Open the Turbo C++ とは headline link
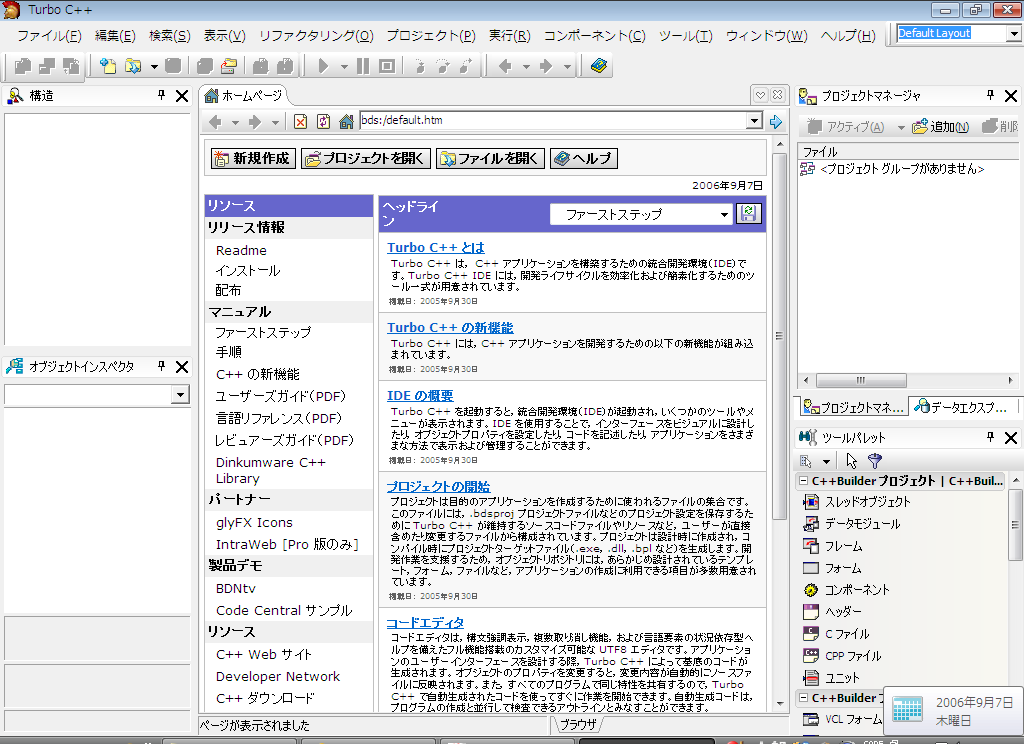 point(436,248)
